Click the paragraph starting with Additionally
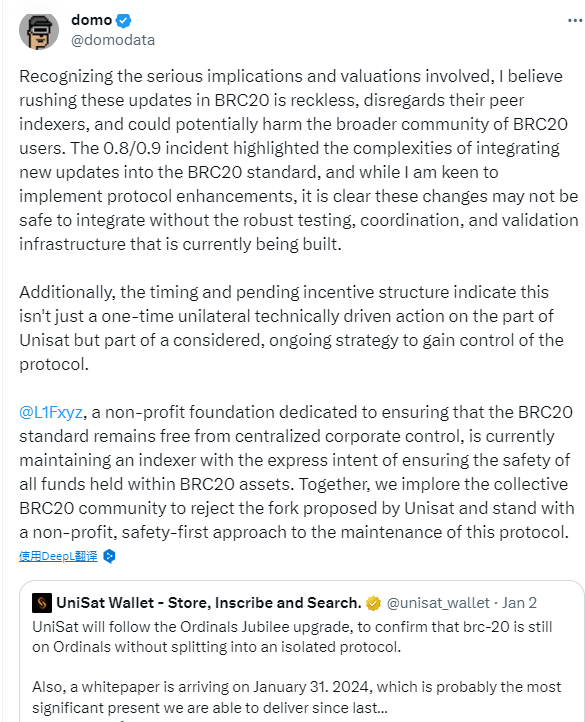 pyautogui.click(x=291, y=328)
